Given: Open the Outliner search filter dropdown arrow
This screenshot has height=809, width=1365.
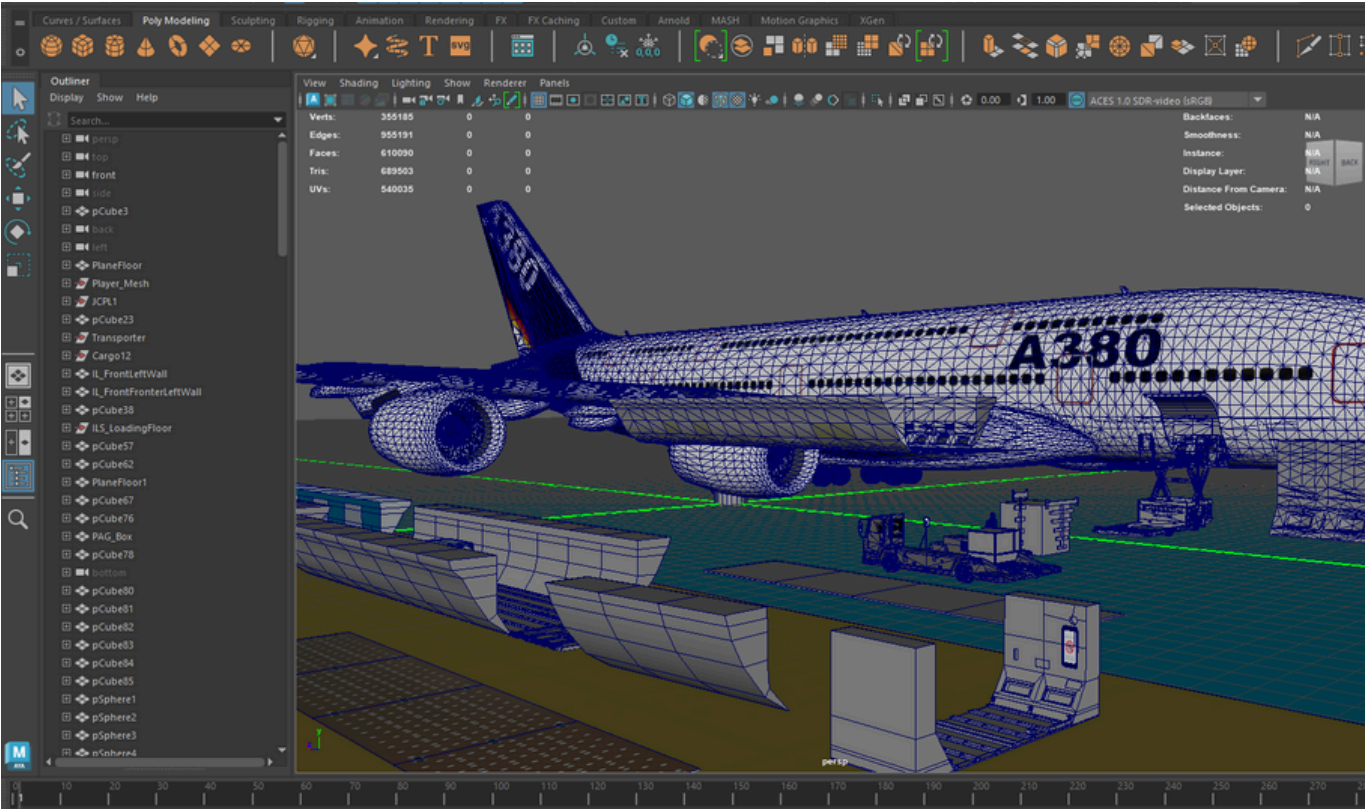Looking at the screenshot, I should (278, 120).
